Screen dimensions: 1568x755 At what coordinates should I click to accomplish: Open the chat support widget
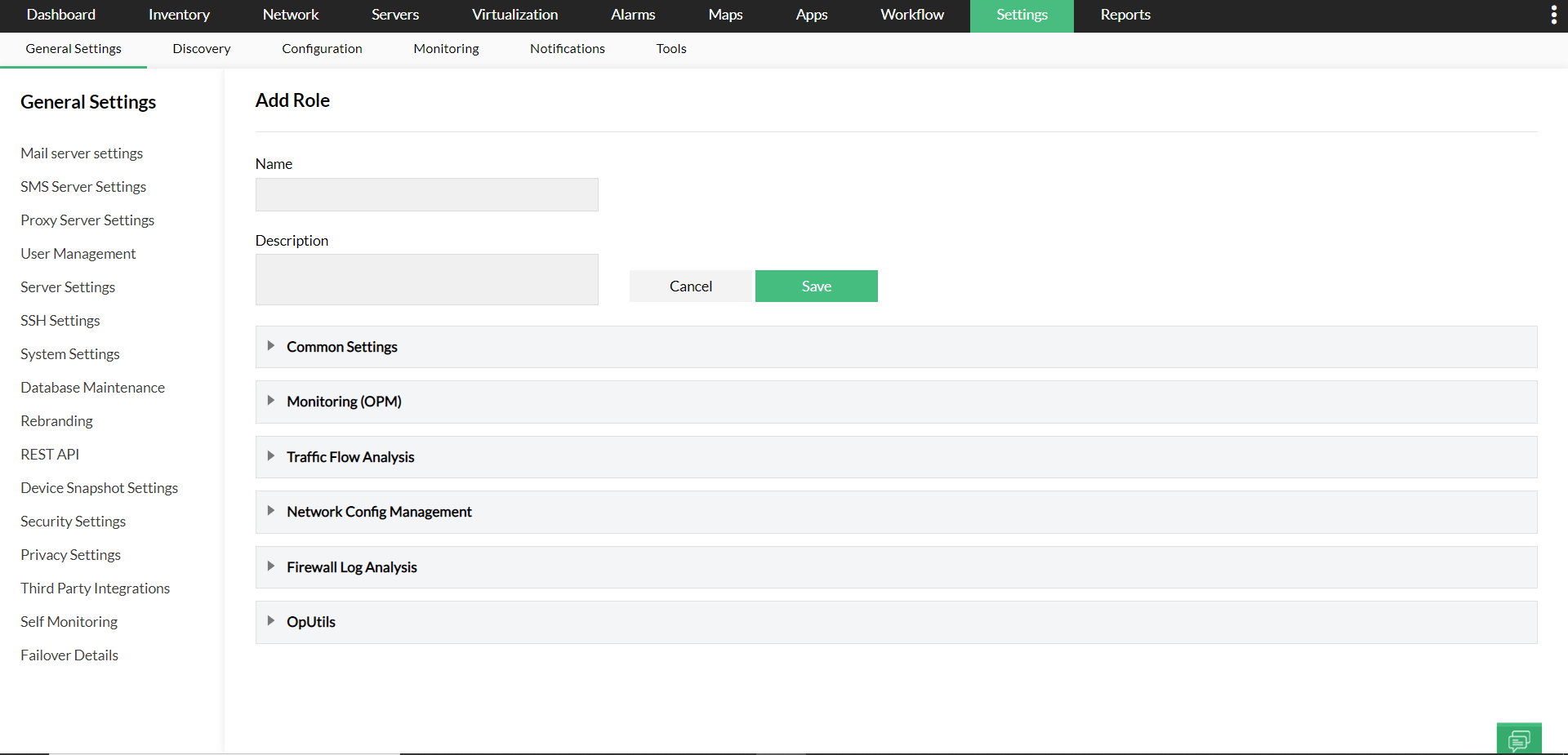[1519, 739]
